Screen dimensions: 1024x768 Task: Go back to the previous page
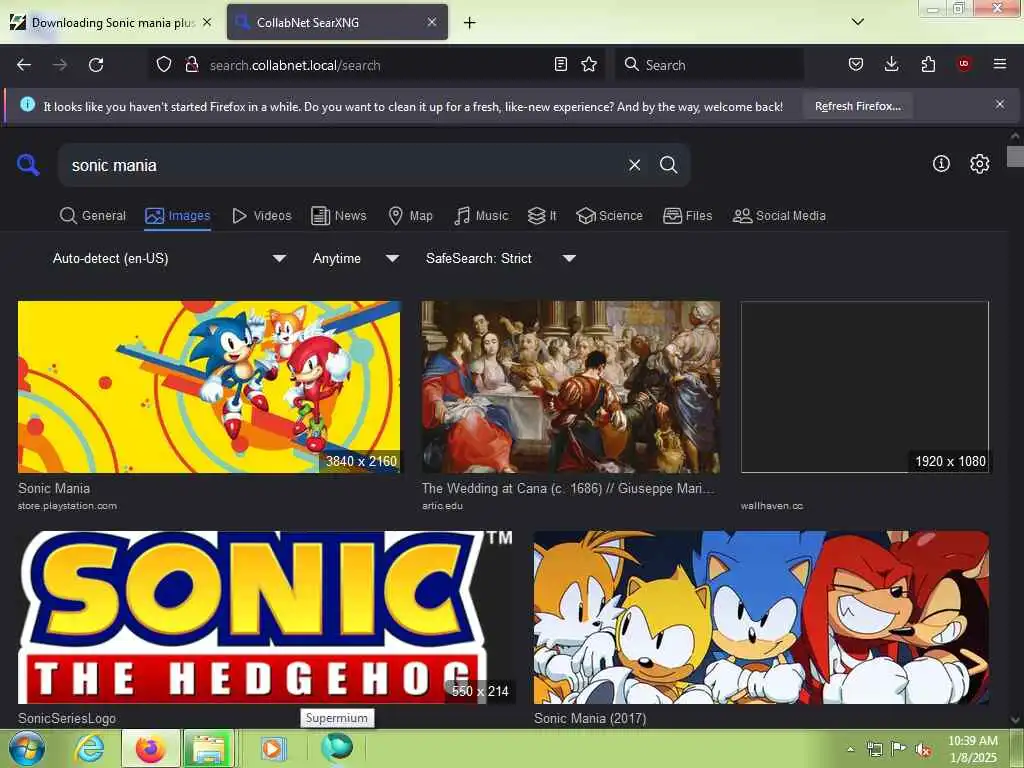click(x=24, y=65)
